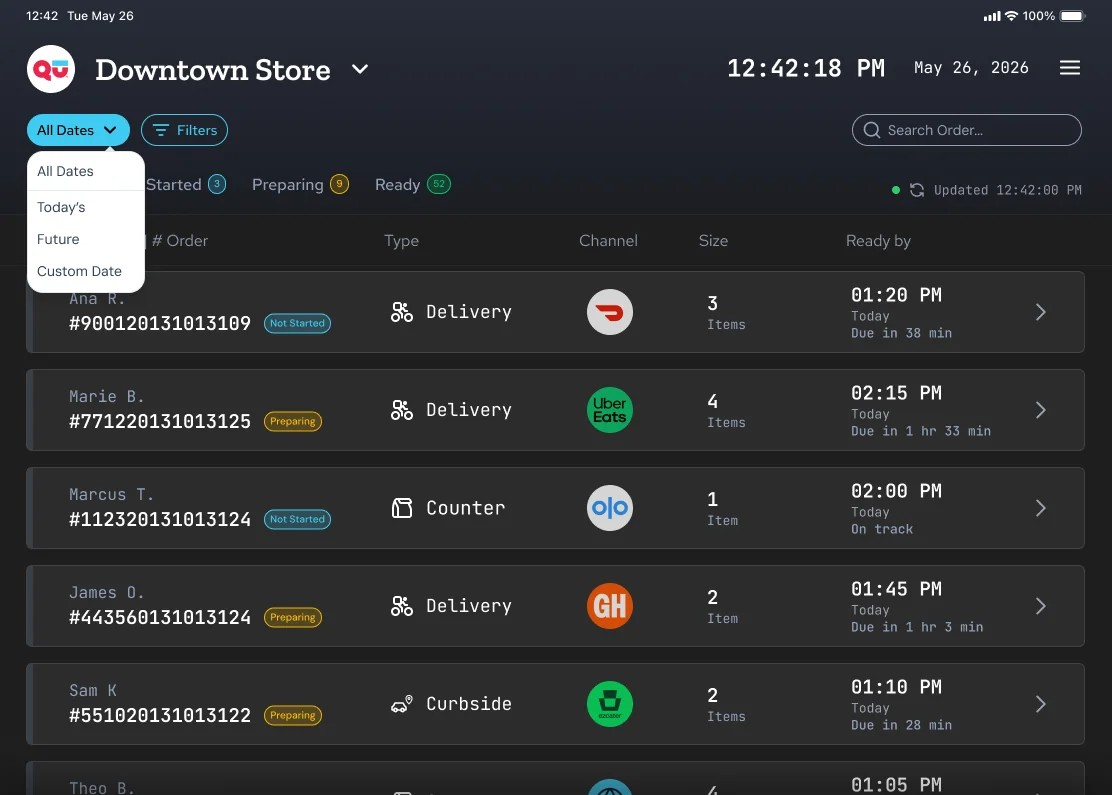Click the search magnifier icon
The width and height of the screenshot is (1112, 795).
point(872,130)
